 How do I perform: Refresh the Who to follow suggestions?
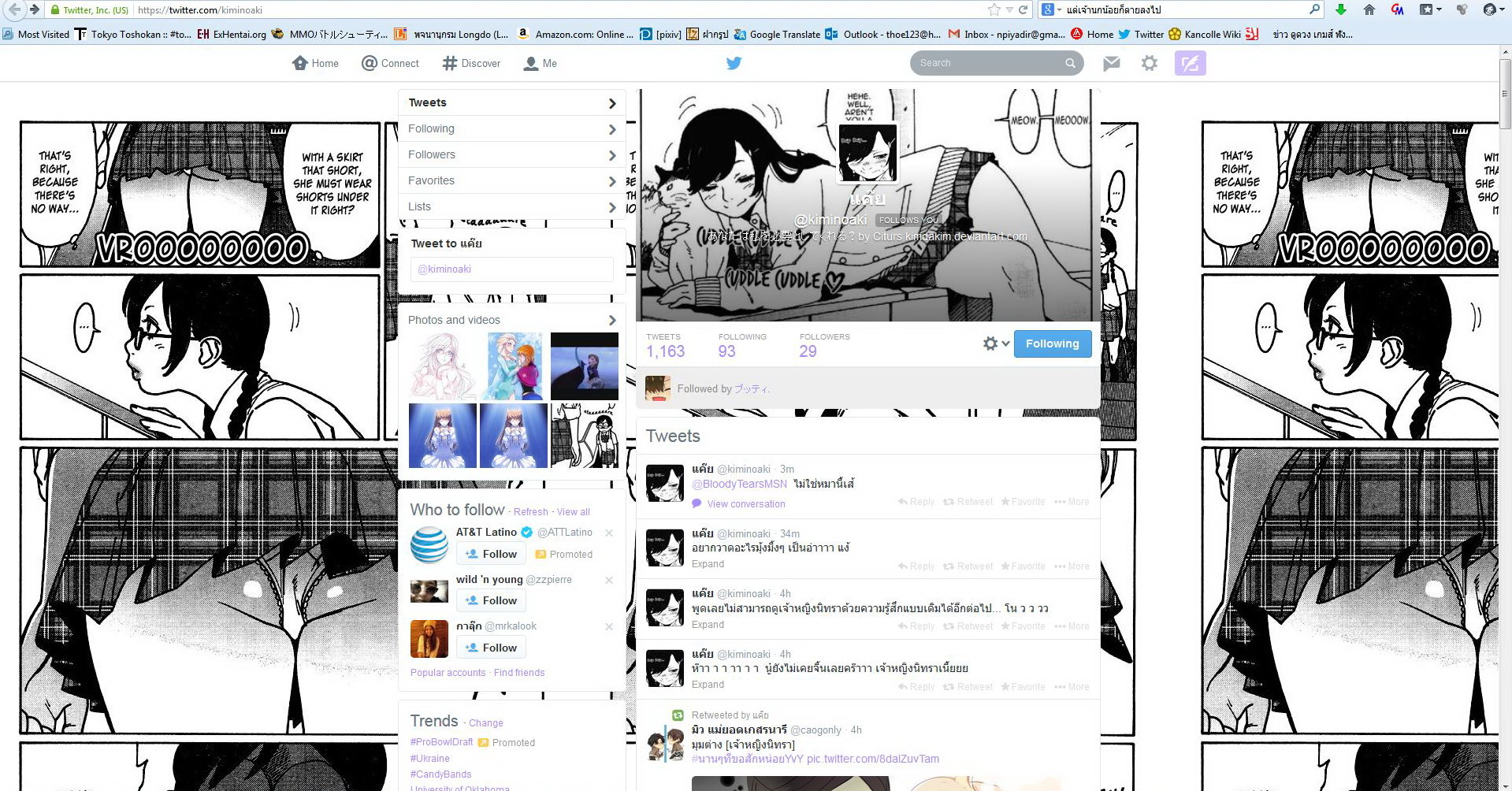[x=531, y=512]
